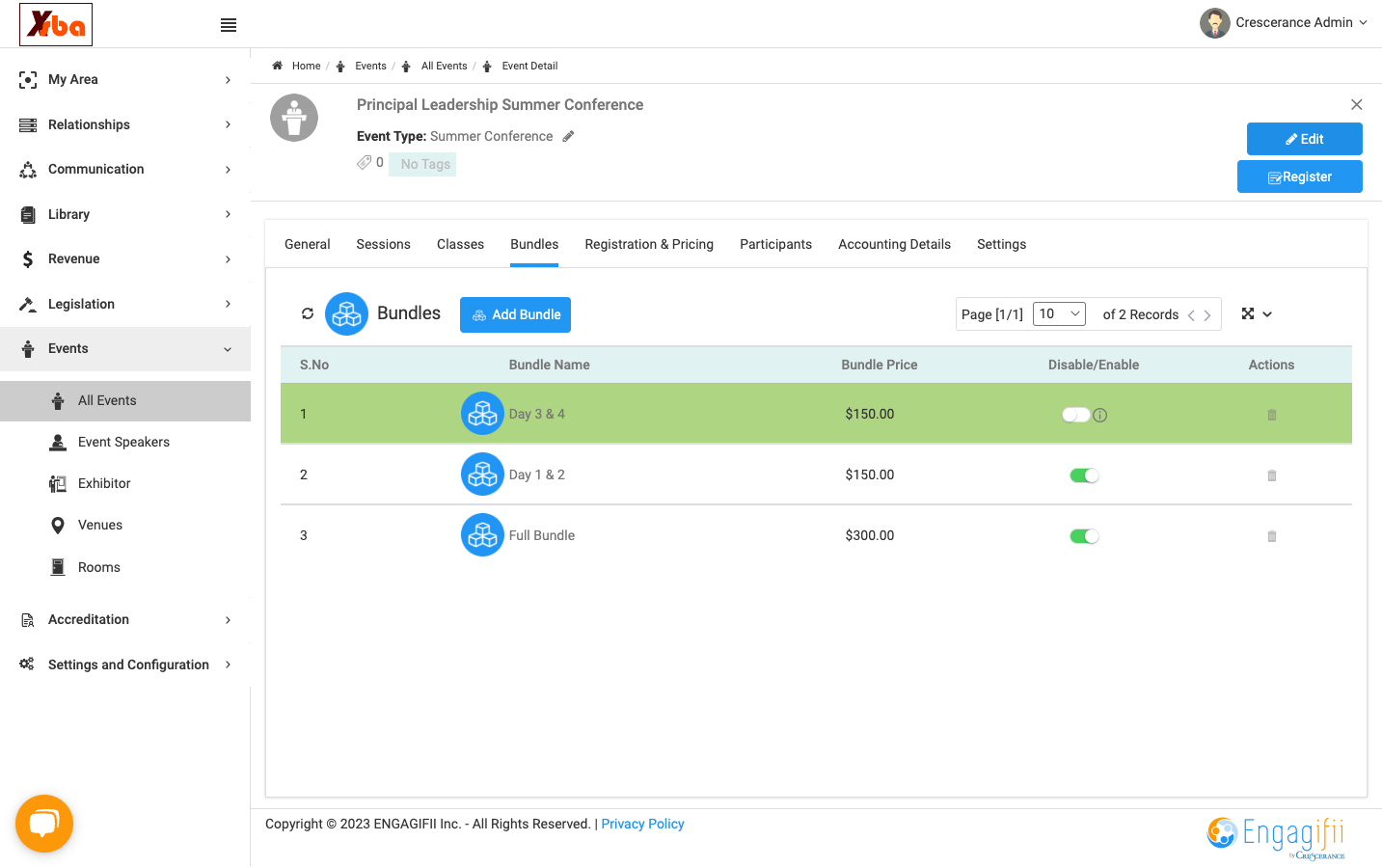Close the event detail panel
The width and height of the screenshot is (1382, 868).
[1357, 104]
